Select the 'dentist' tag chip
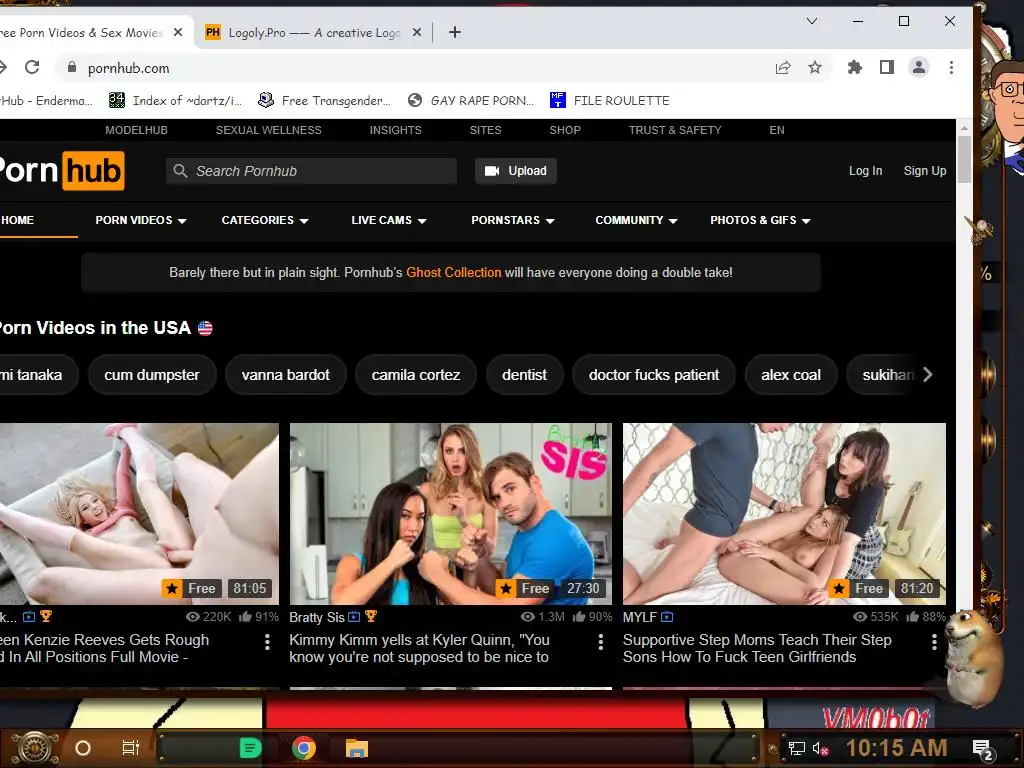This screenshot has width=1024, height=768. (524, 375)
